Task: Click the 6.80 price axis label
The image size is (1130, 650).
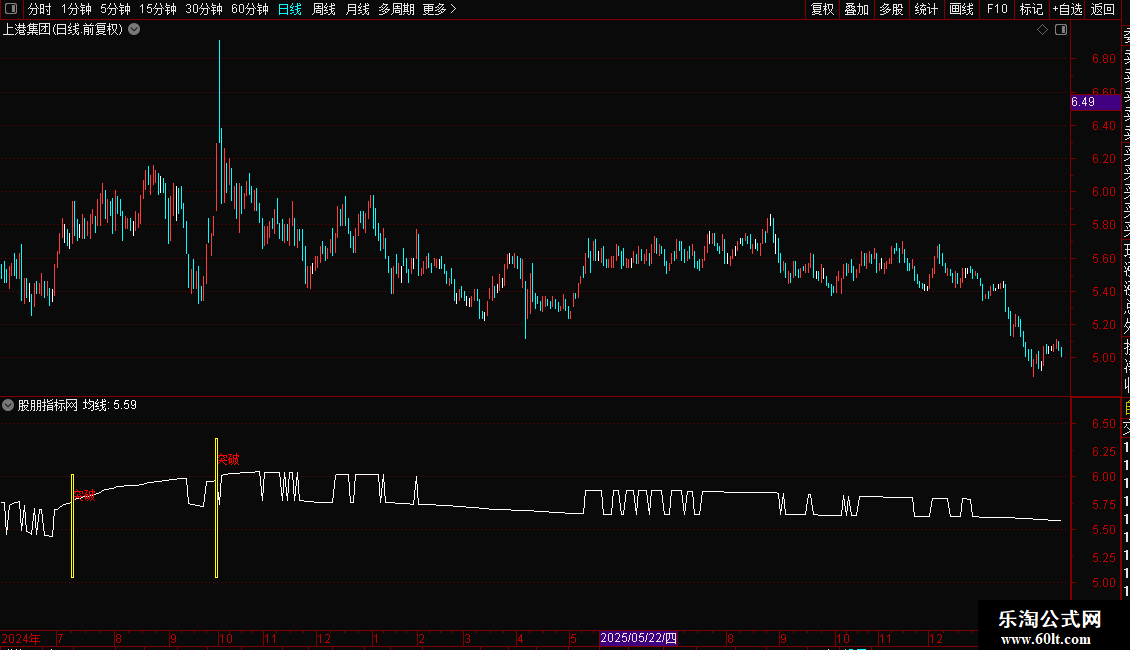Action: click(x=1103, y=59)
